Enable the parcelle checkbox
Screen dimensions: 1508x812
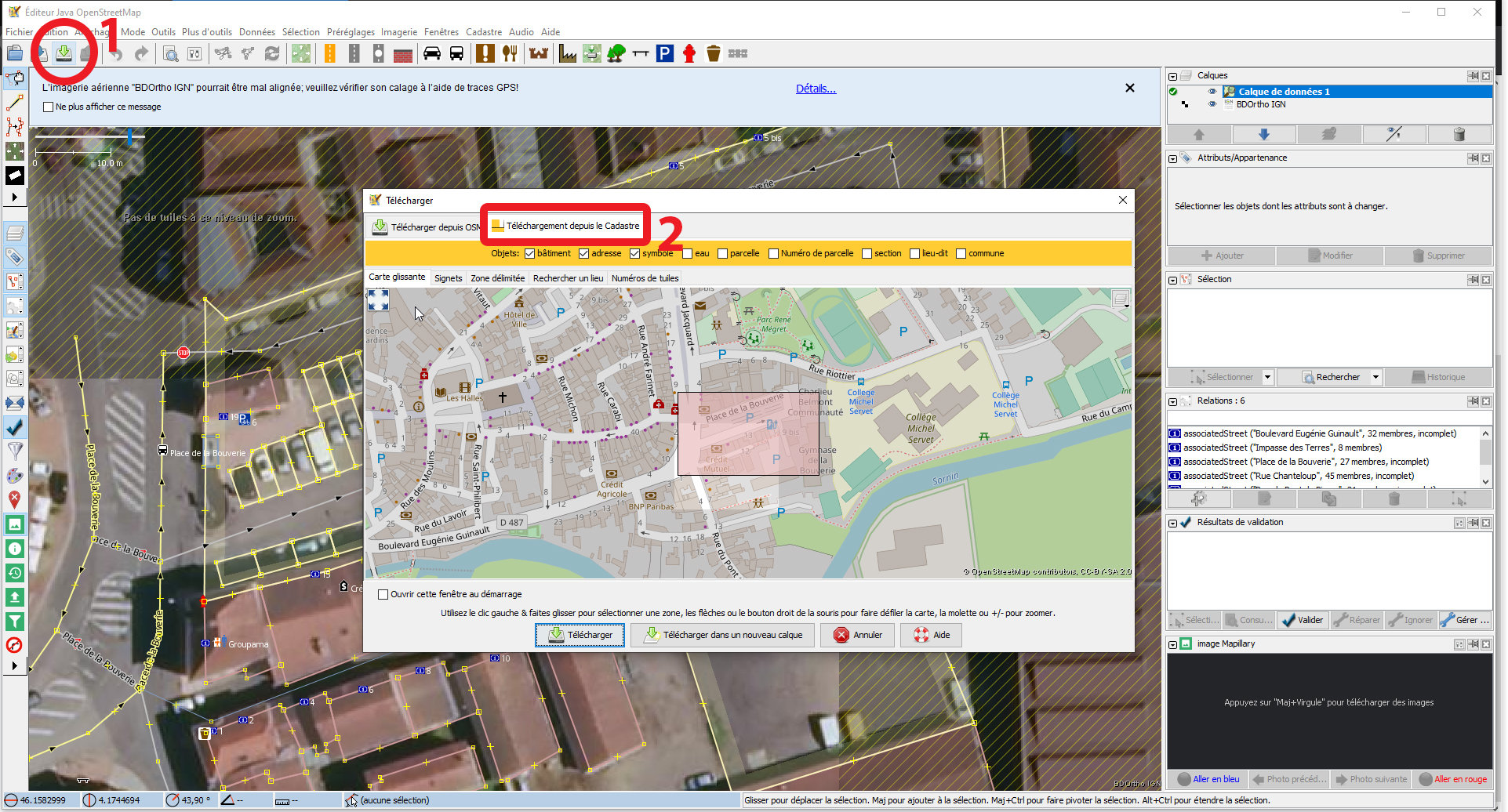click(722, 253)
